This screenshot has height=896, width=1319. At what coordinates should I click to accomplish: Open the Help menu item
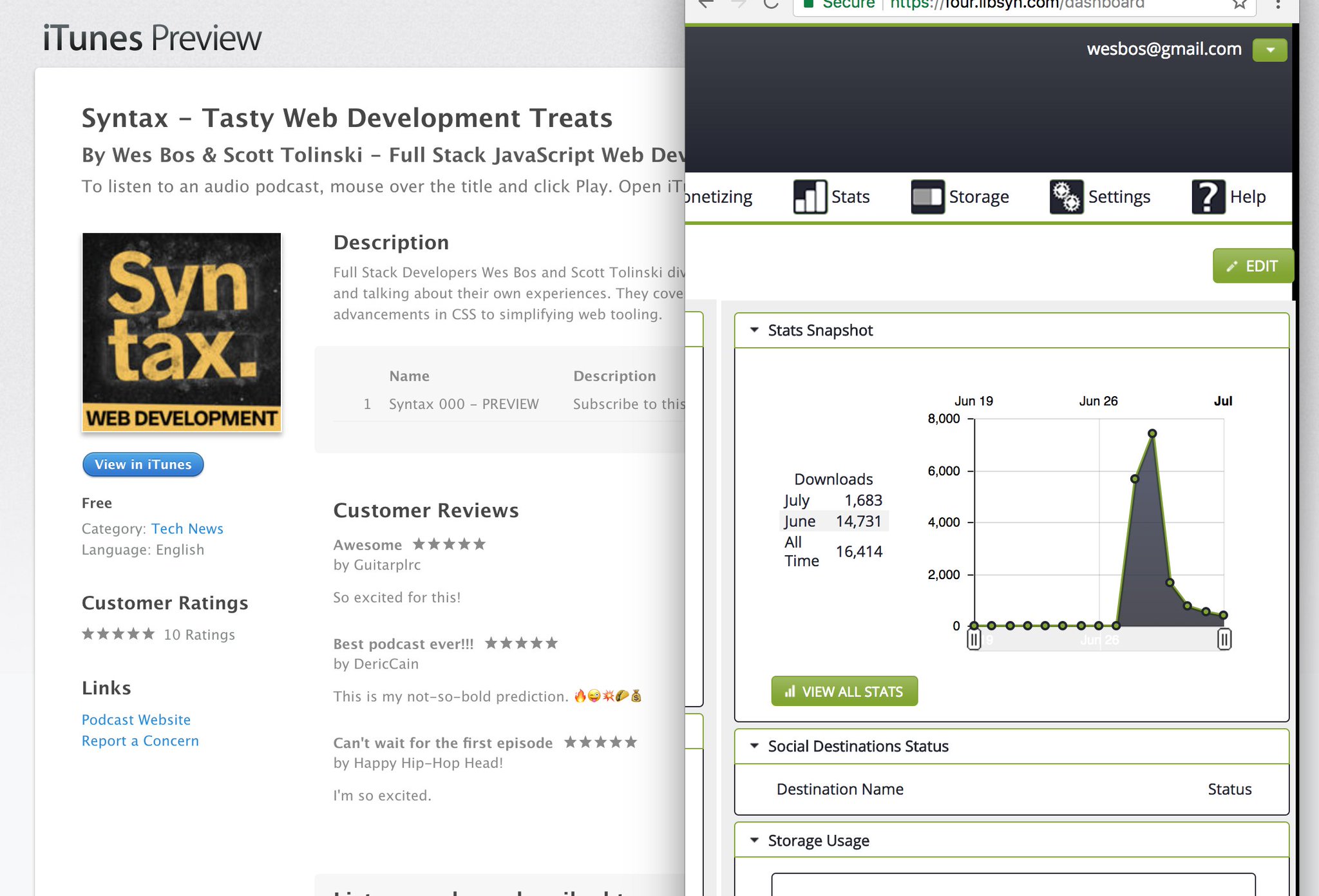point(1248,196)
